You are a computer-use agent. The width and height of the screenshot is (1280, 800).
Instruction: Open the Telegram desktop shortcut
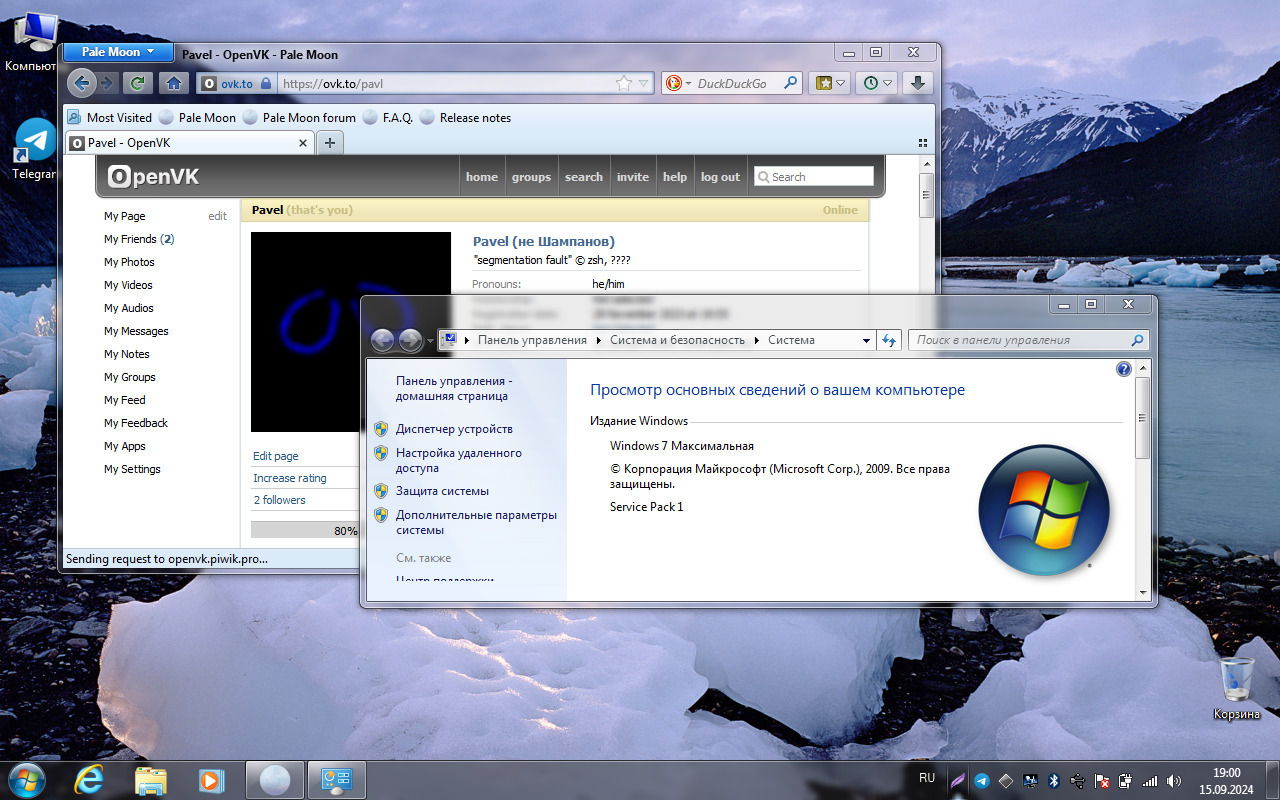(36, 141)
